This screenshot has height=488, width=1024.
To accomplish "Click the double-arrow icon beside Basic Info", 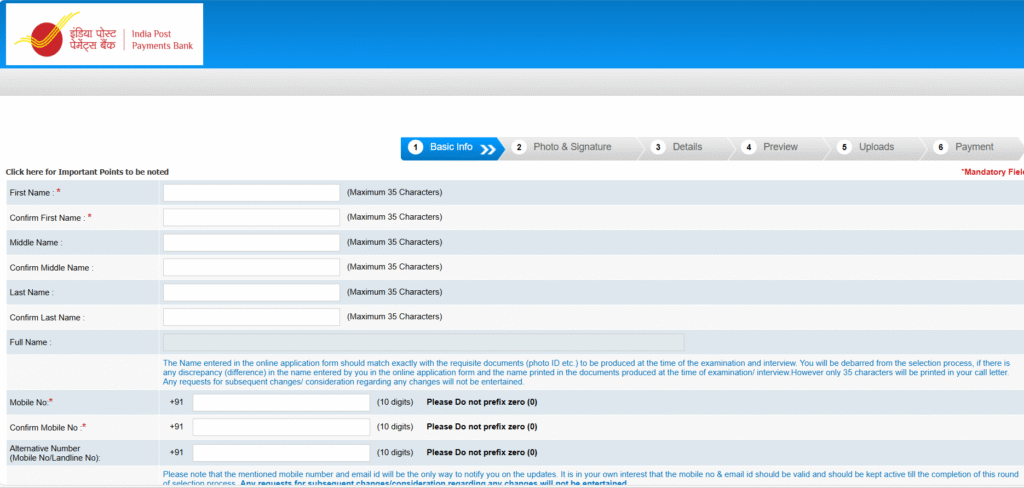I will [488, 149].
